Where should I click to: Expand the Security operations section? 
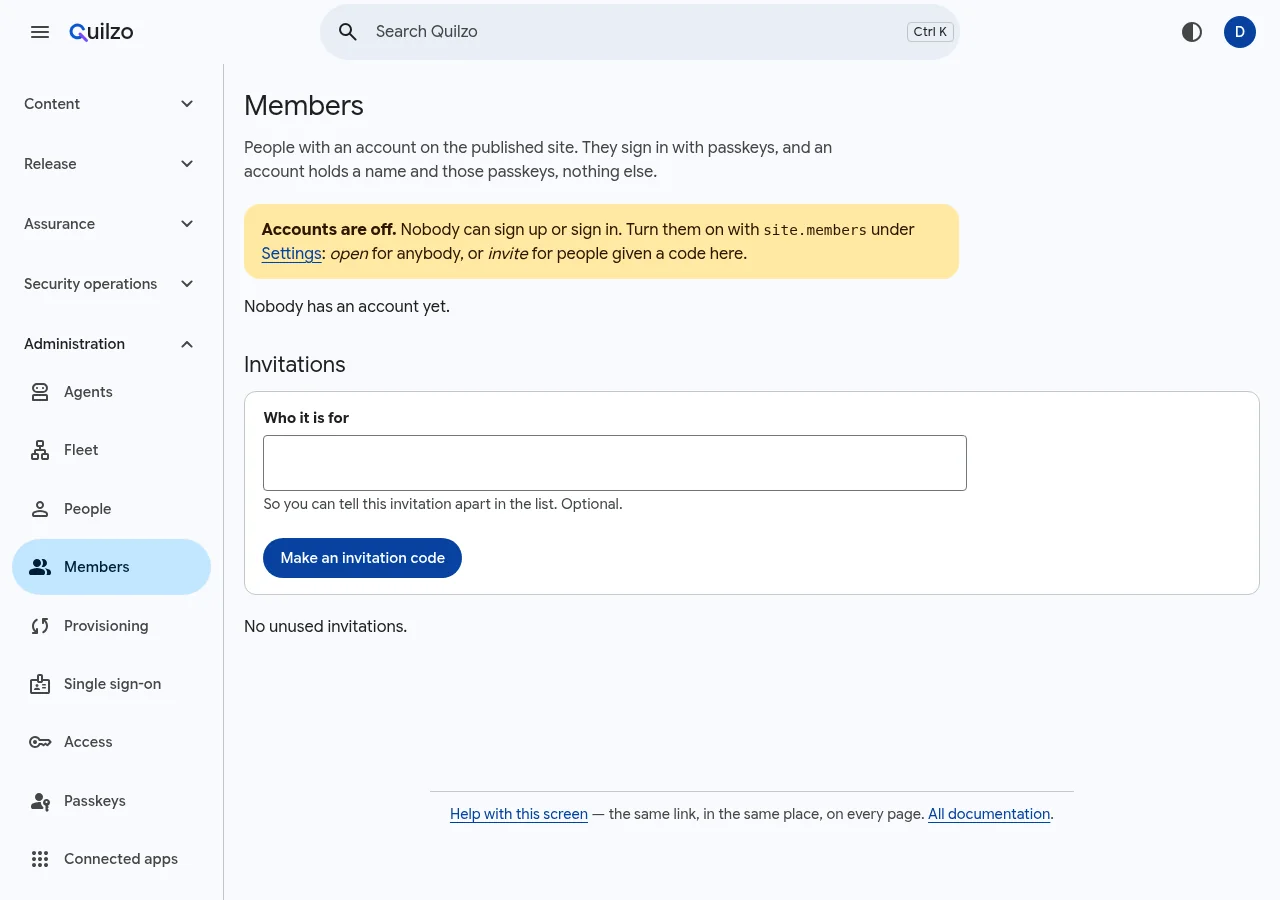[x=111, y=284]
